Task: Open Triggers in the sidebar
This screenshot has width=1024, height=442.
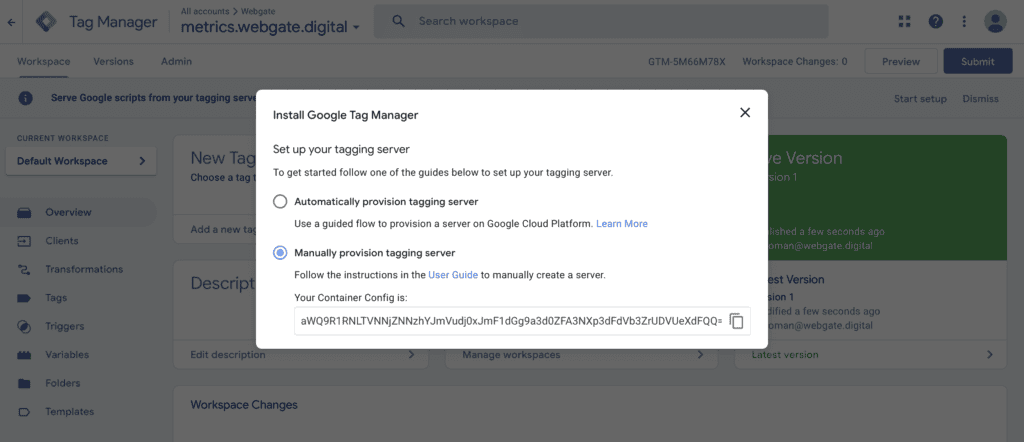Action: [66, 326]
